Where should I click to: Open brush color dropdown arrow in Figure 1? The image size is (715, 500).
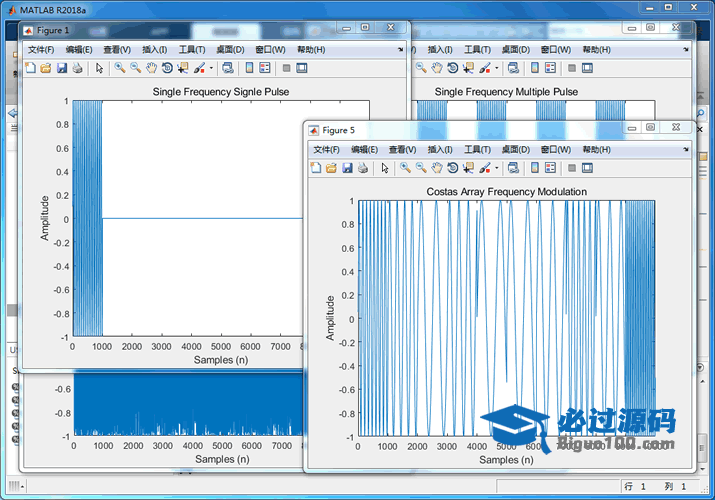tap(211, 68)
